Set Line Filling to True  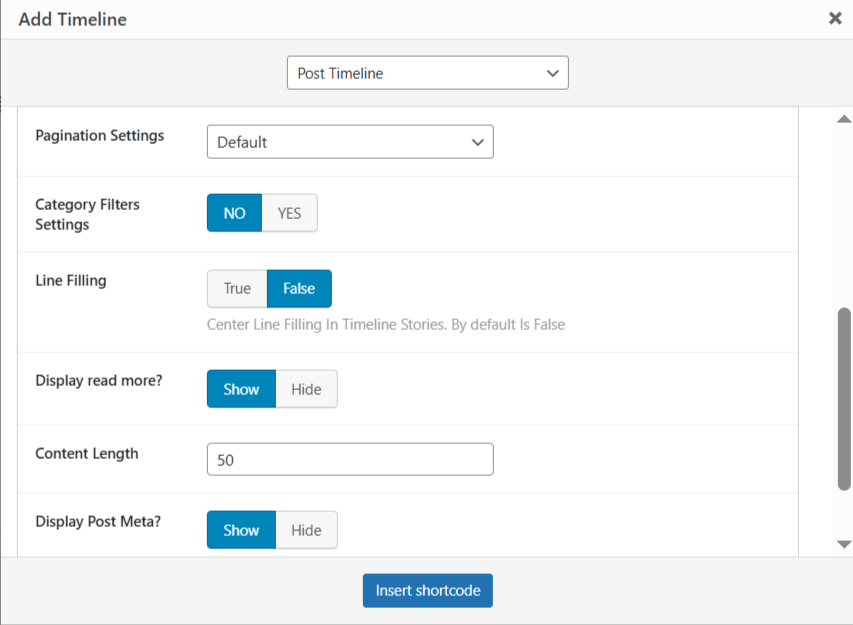pos(237,288)
